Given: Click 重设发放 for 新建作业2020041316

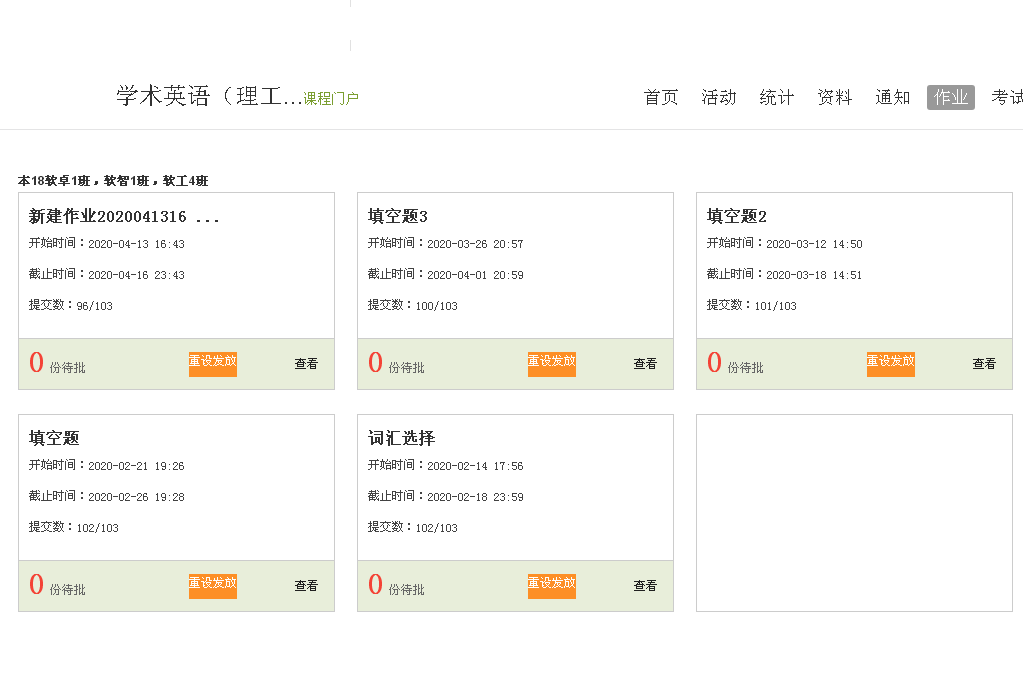Looking at the screenshot, I should coord(213,363).
